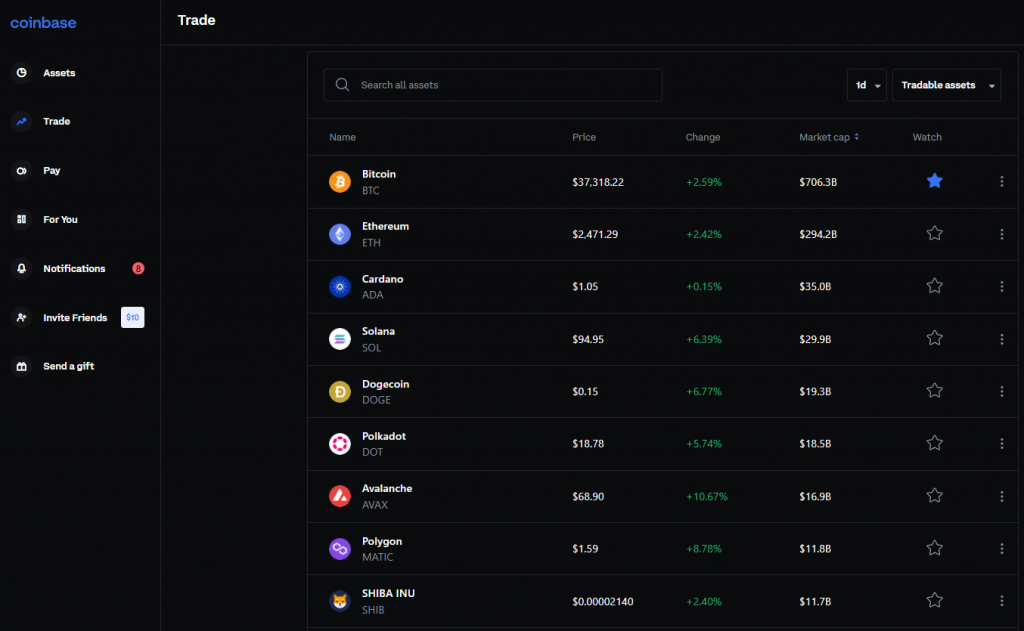Click the Polkadot coin icon
Viewport: 1024px width, 631px height.
coord(340,444)
